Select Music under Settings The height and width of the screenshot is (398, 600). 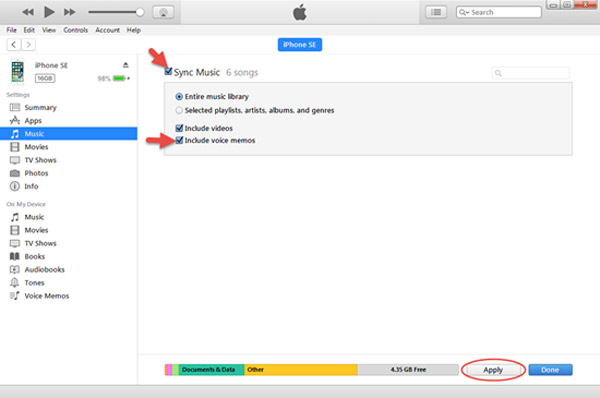coord(69,134)
